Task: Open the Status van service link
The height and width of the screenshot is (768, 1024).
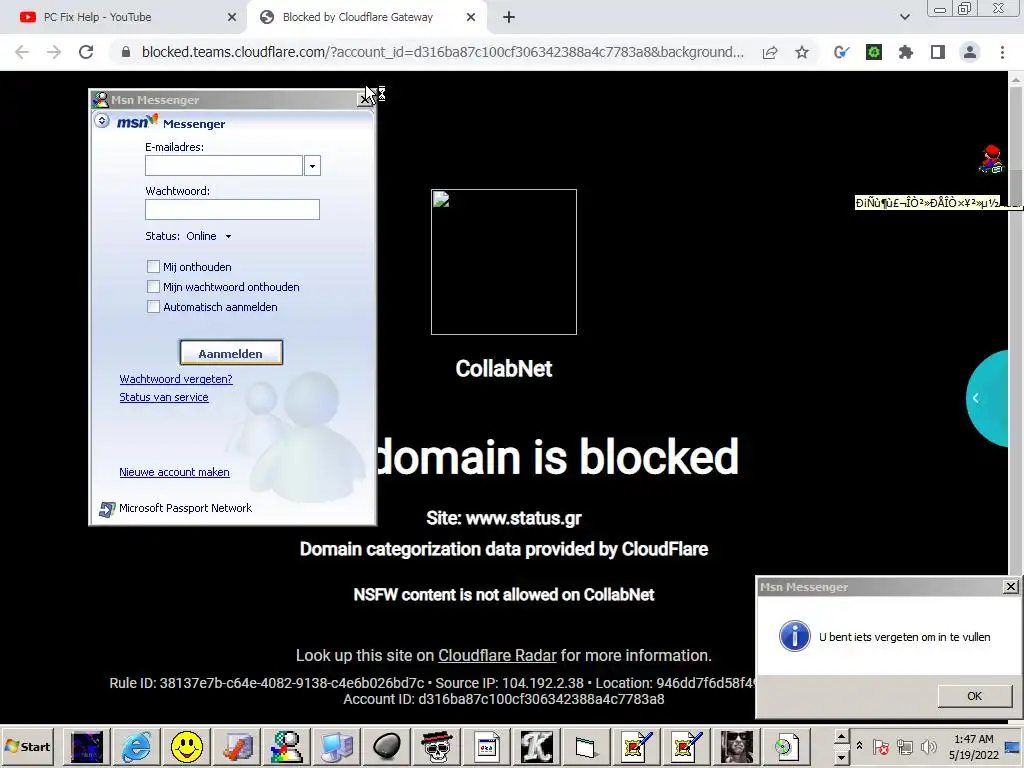Action: [164, 397]
